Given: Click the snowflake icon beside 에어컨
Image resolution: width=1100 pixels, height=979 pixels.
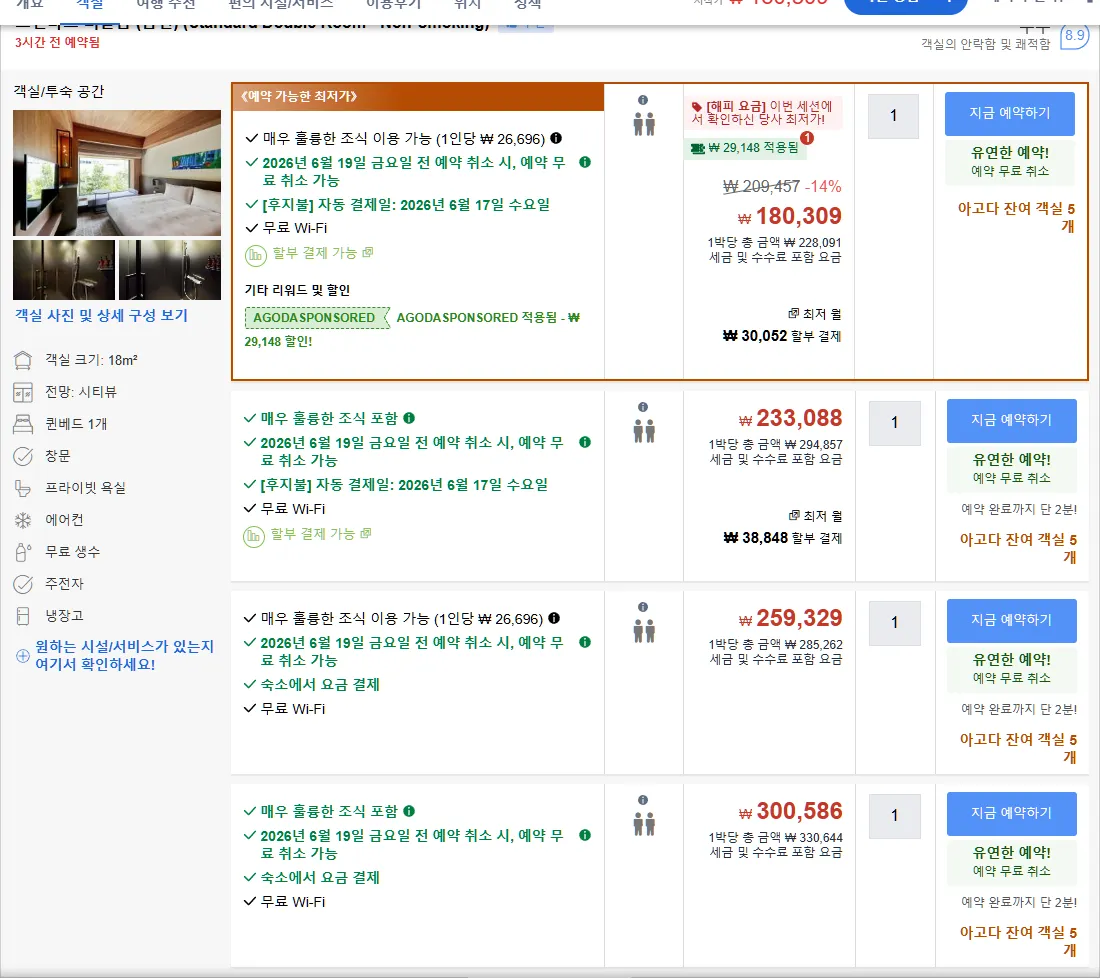Looking at the screenshot, I should [x=23, y=520].
